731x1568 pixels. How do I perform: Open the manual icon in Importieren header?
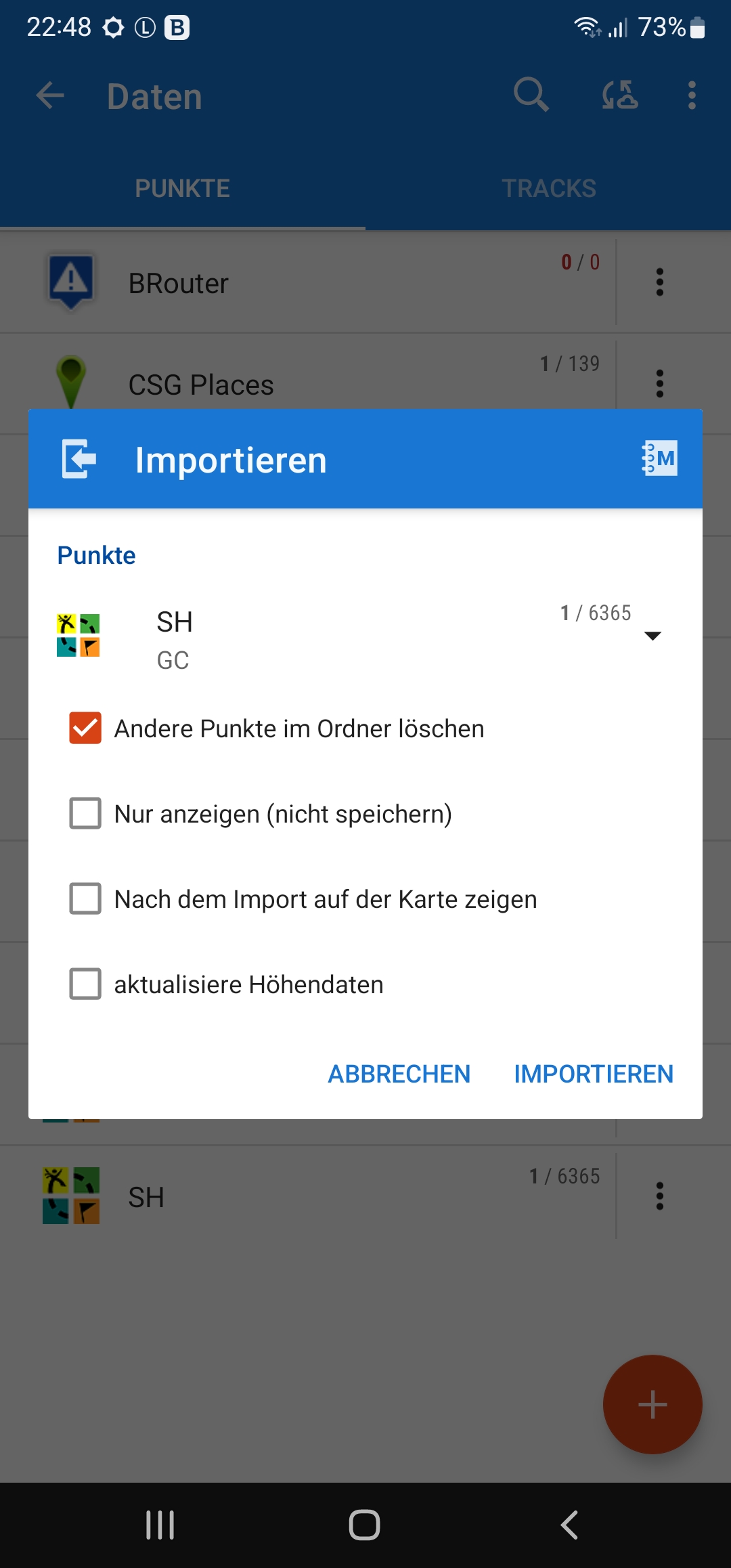[x=659, y=459]
